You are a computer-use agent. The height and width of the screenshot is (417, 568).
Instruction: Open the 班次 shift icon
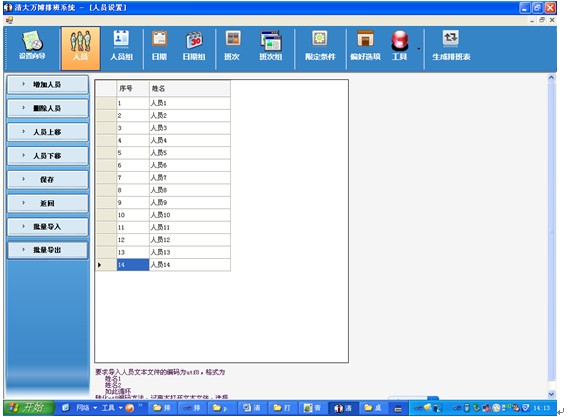point(232,46)
